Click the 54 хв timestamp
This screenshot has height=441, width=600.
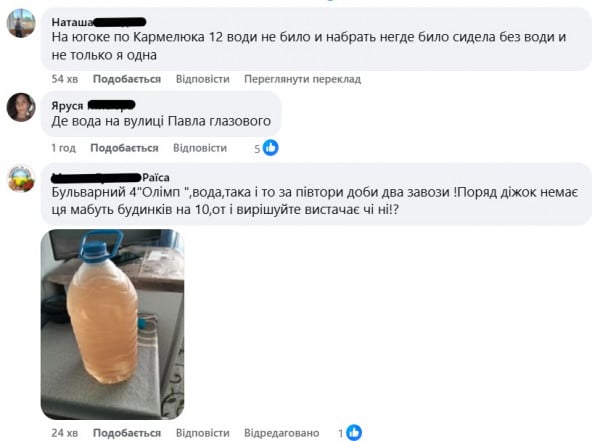coord(65,79)
